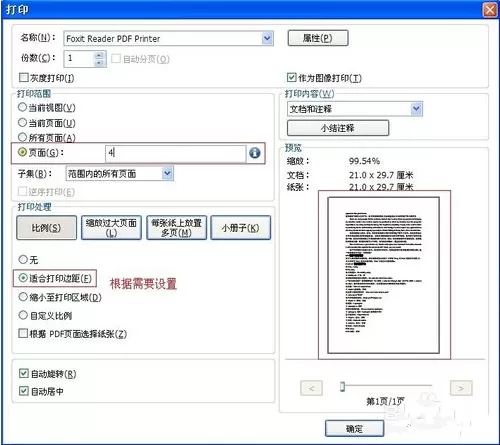Click the 属性(P) properties button

tap(318, 38)
